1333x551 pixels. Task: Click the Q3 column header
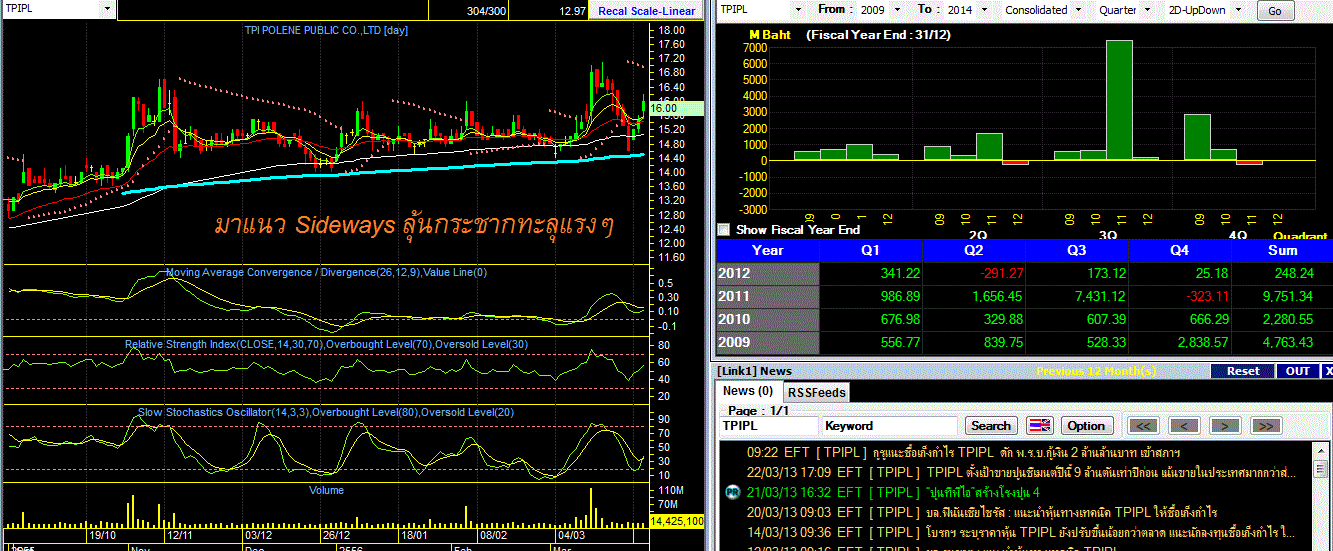[x=1076, y=250]
